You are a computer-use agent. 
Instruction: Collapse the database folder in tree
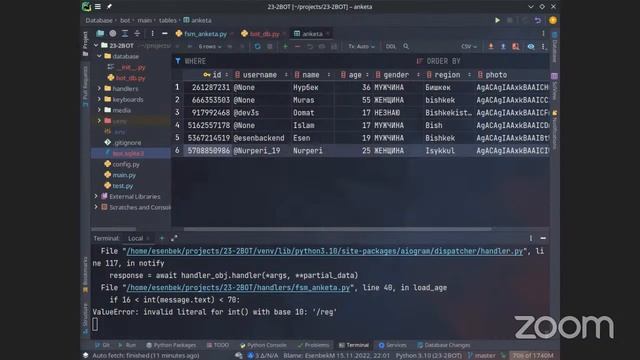pyautogui.click(x=100, y=56)
